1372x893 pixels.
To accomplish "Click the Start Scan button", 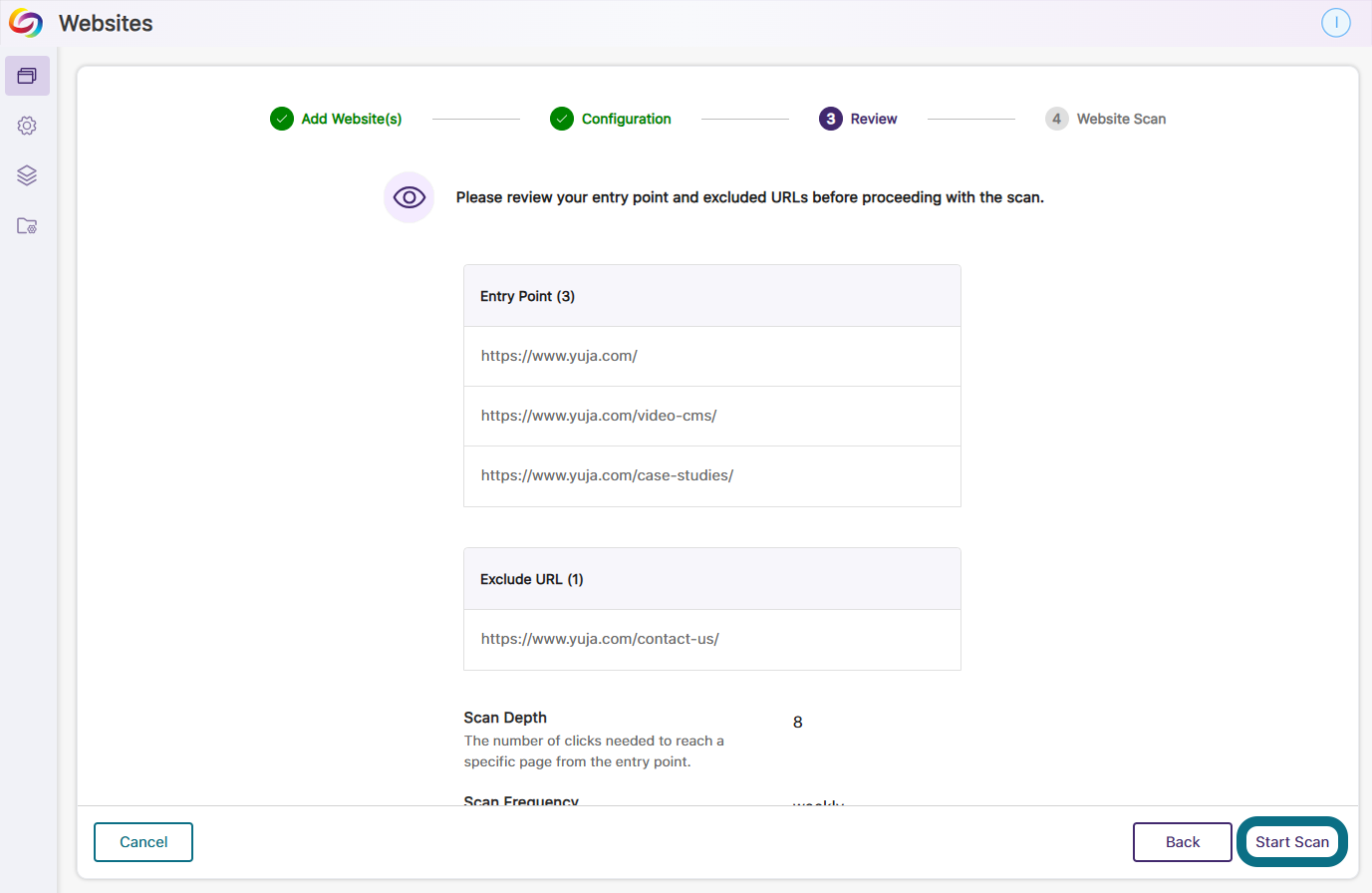I will tap(1292, 842).
